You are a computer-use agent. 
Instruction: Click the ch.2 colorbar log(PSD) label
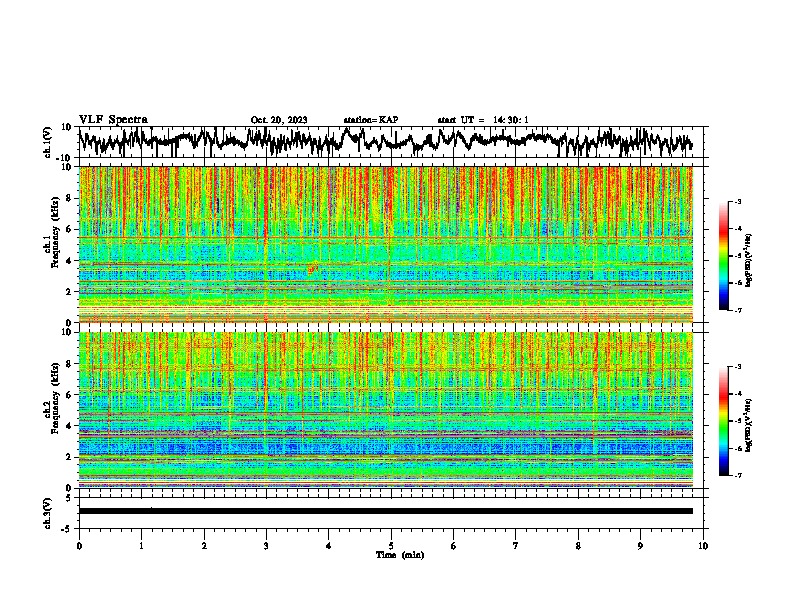748,425
